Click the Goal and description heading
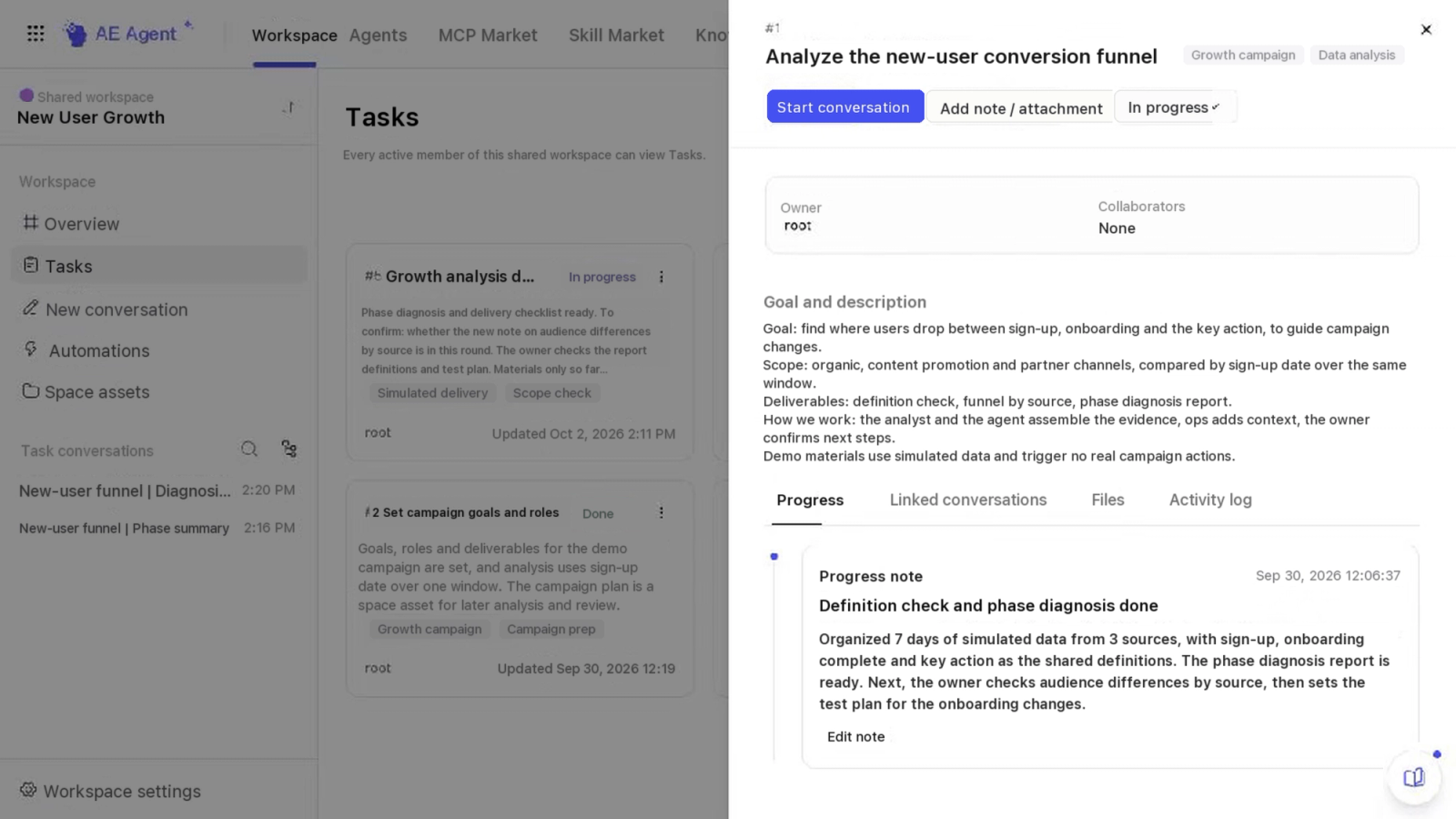This screenshot has height=819, width=1456. [x=844, y=302]
